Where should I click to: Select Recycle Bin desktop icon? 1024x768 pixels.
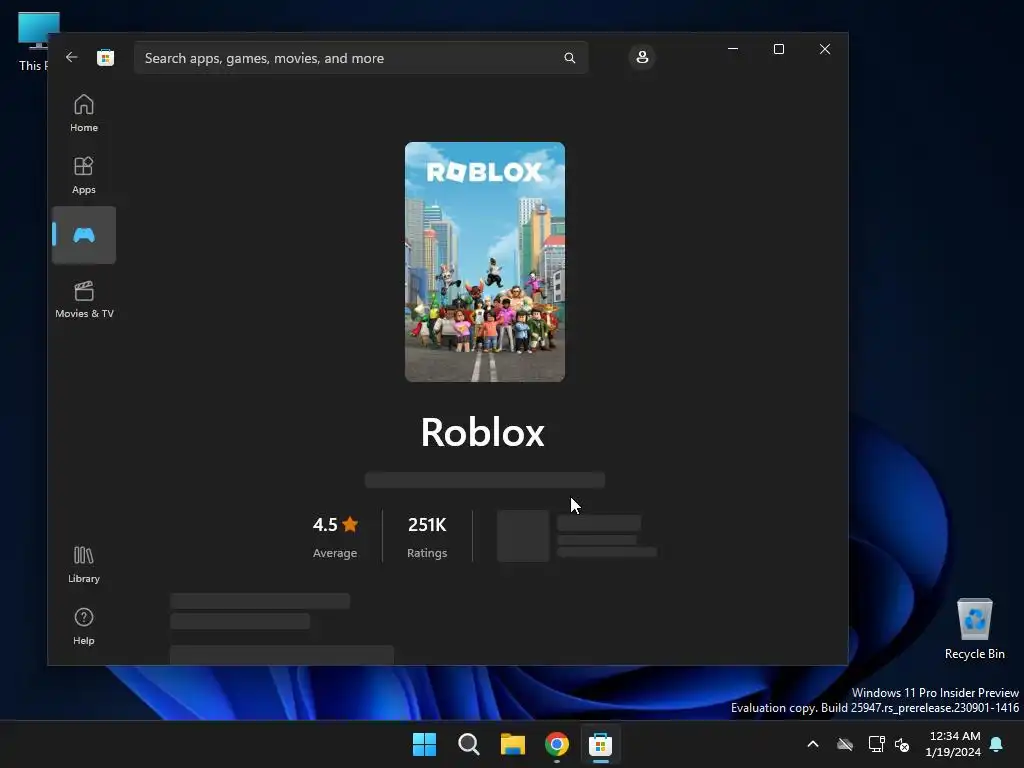coord(974,629)
